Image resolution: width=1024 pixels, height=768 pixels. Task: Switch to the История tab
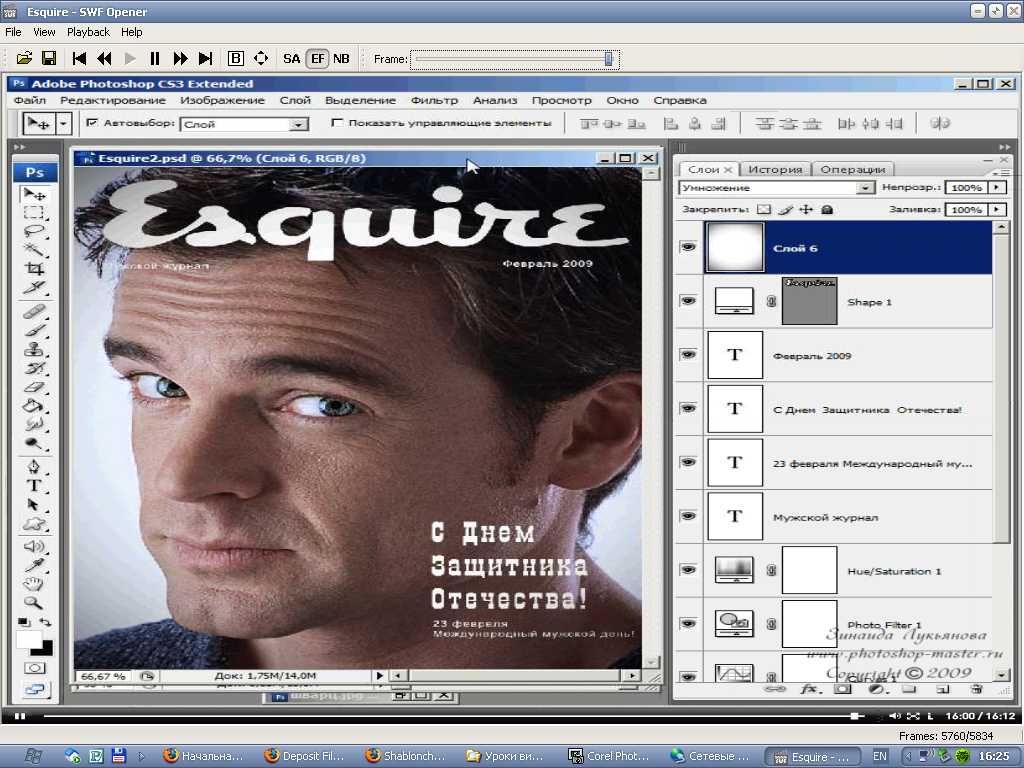click(x=775, y=169)
